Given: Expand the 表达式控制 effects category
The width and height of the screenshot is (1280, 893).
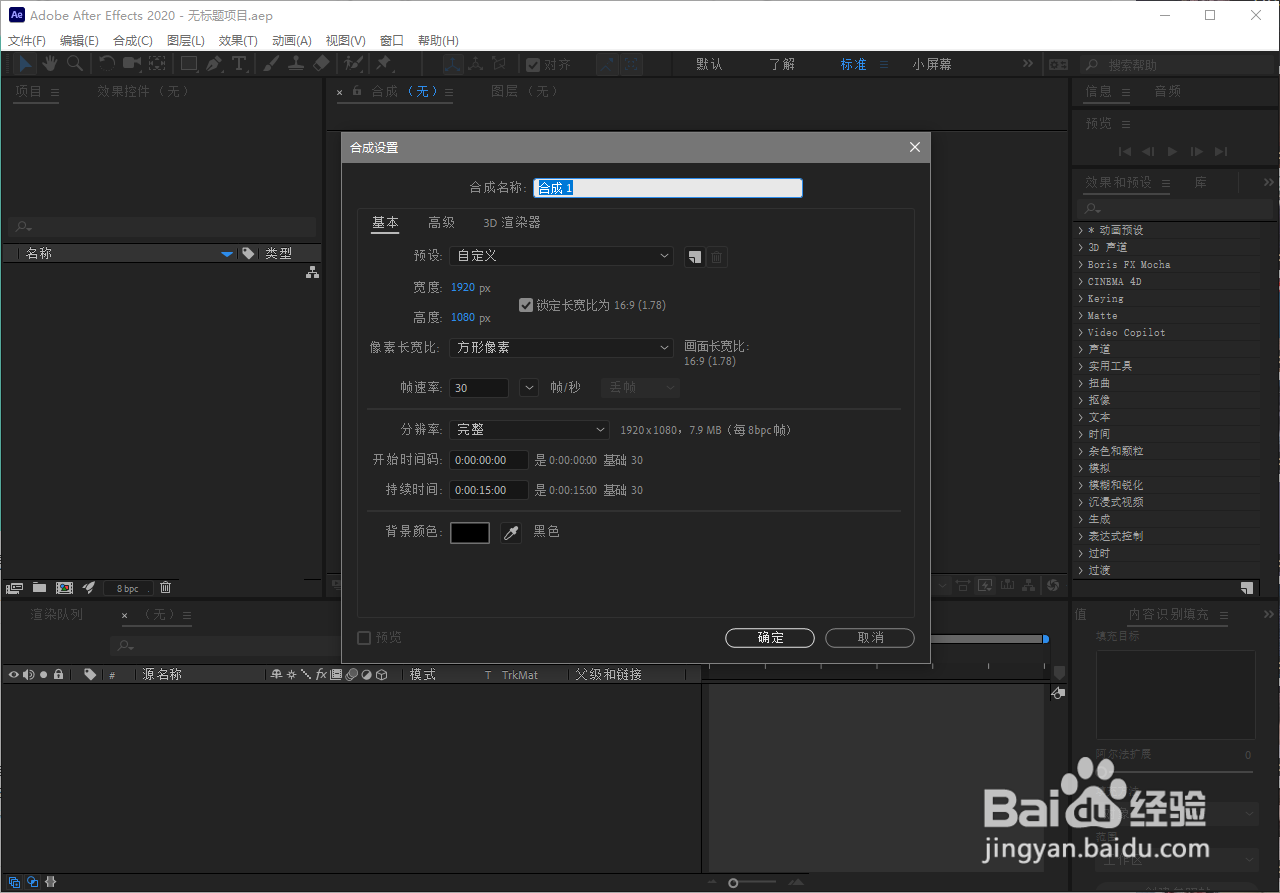Looking at the screenshot, I should 1081,536.
